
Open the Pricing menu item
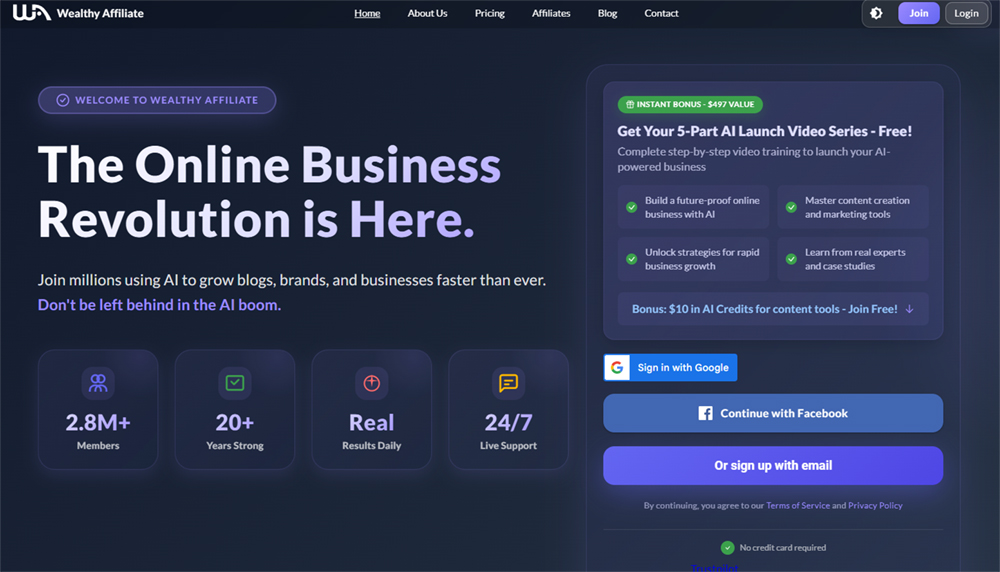[490, 13]
